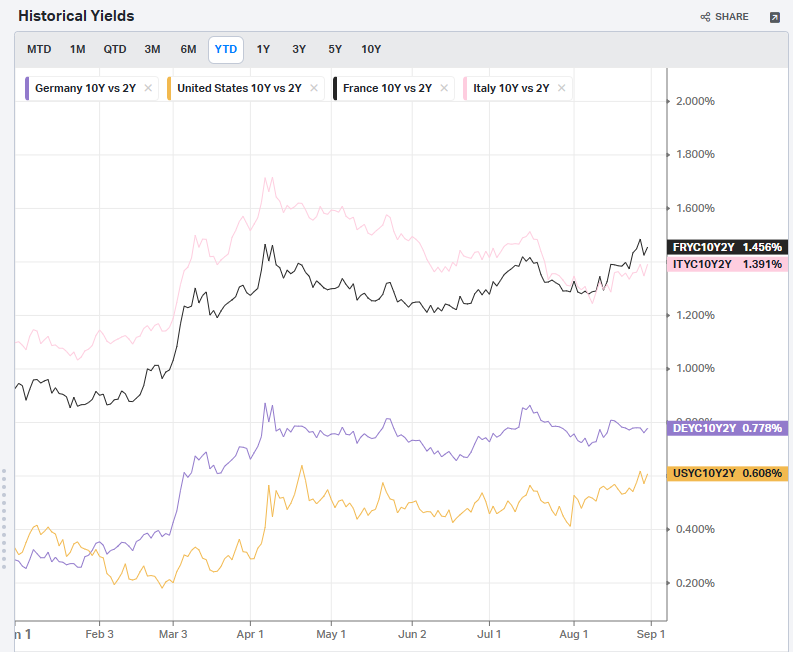Viewport: 793px width, 652px height.
Task: Click the 0.400% axis label
Action: click(x=695, y=529)
